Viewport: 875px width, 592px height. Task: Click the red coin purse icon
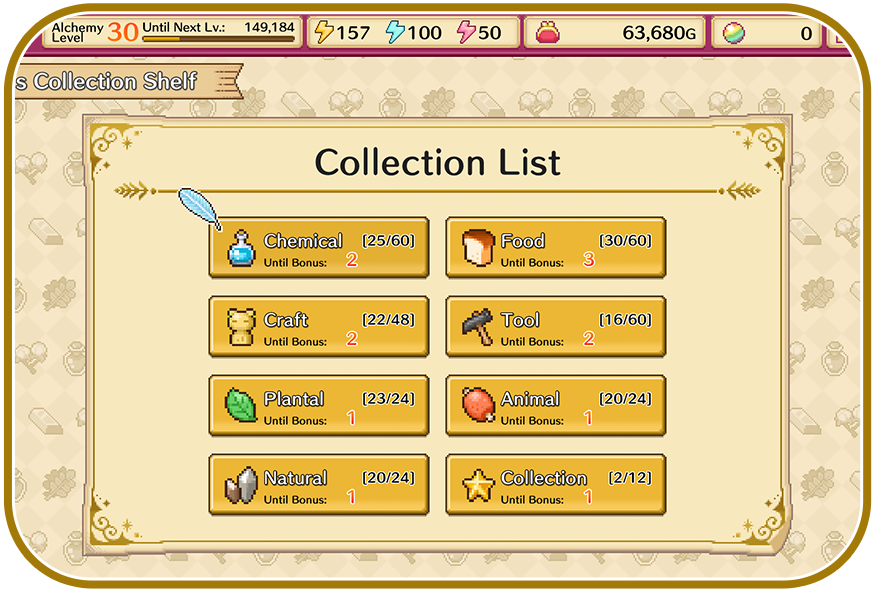(x=547, y=32)
